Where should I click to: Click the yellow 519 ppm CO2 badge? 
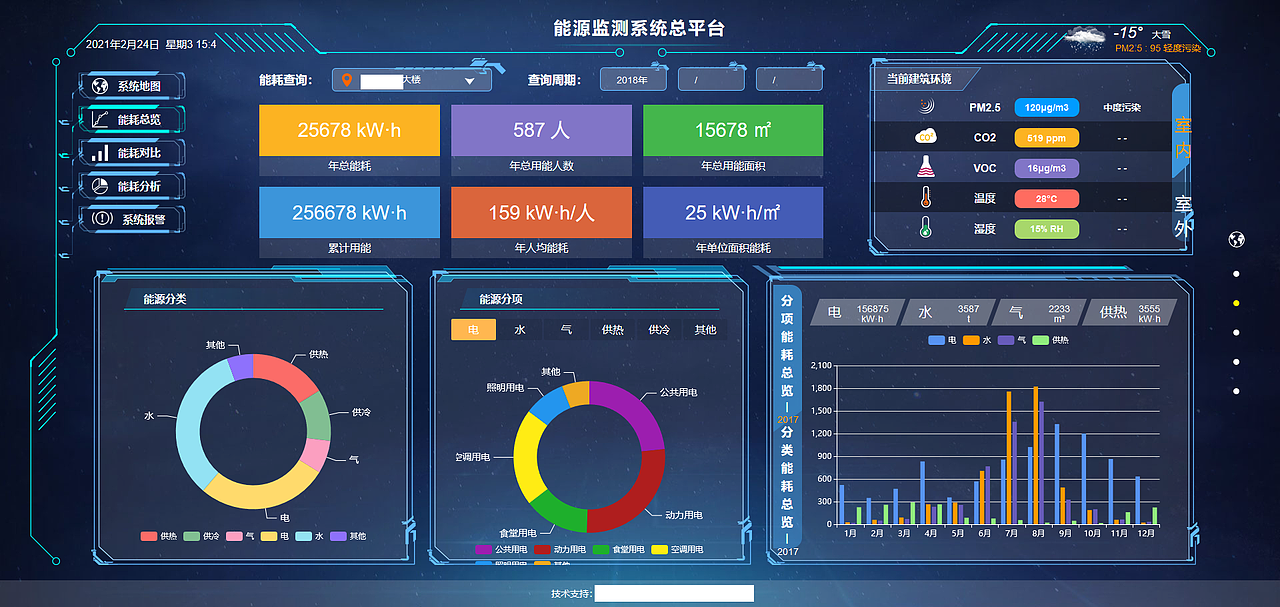(1047, 138)
